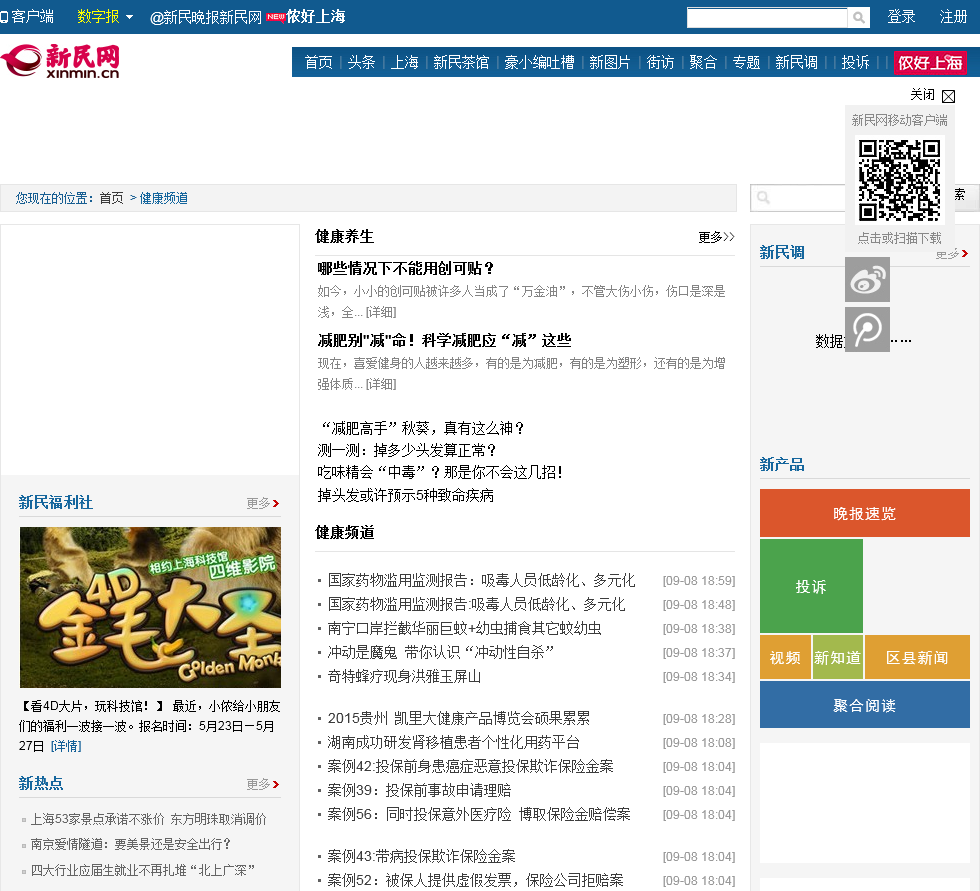Open the 上海 navigation menu item
This screenshot has width=980, height=891.
pyautogui.click(x=405, y=62)
